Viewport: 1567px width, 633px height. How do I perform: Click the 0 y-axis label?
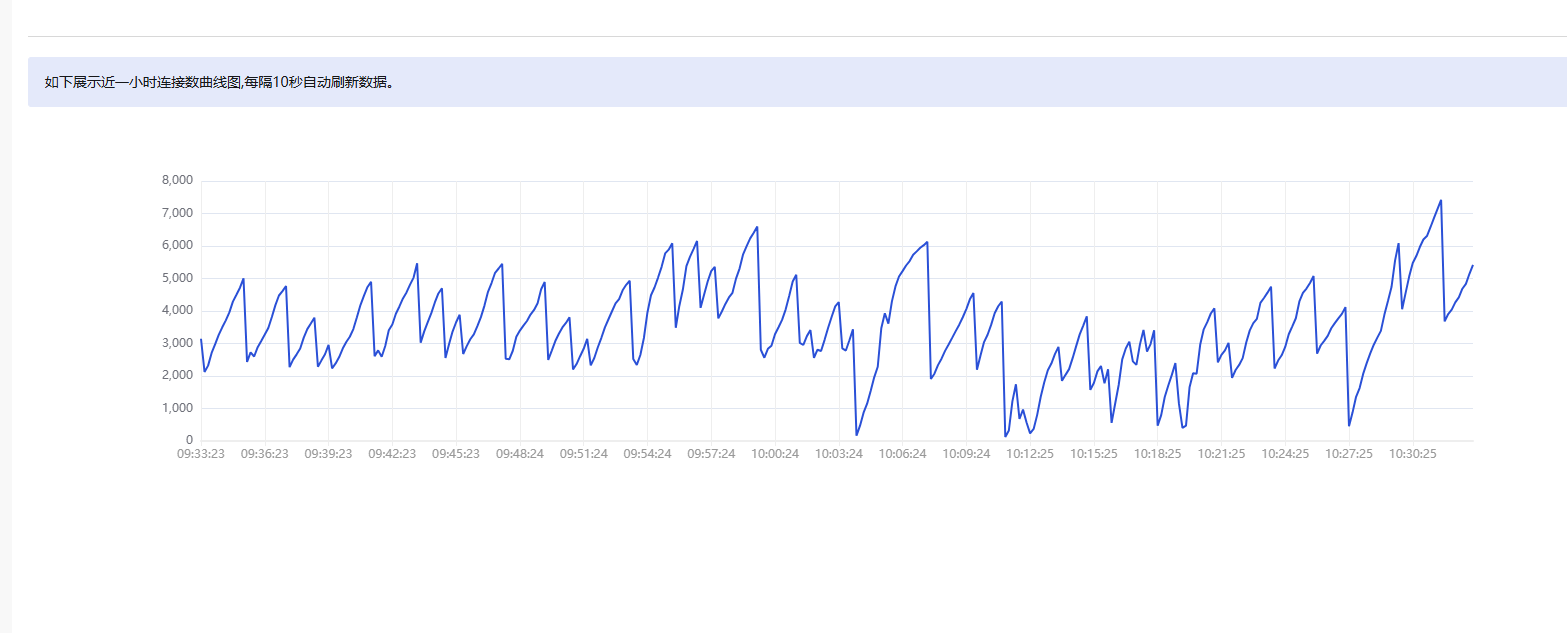point(189,441)
